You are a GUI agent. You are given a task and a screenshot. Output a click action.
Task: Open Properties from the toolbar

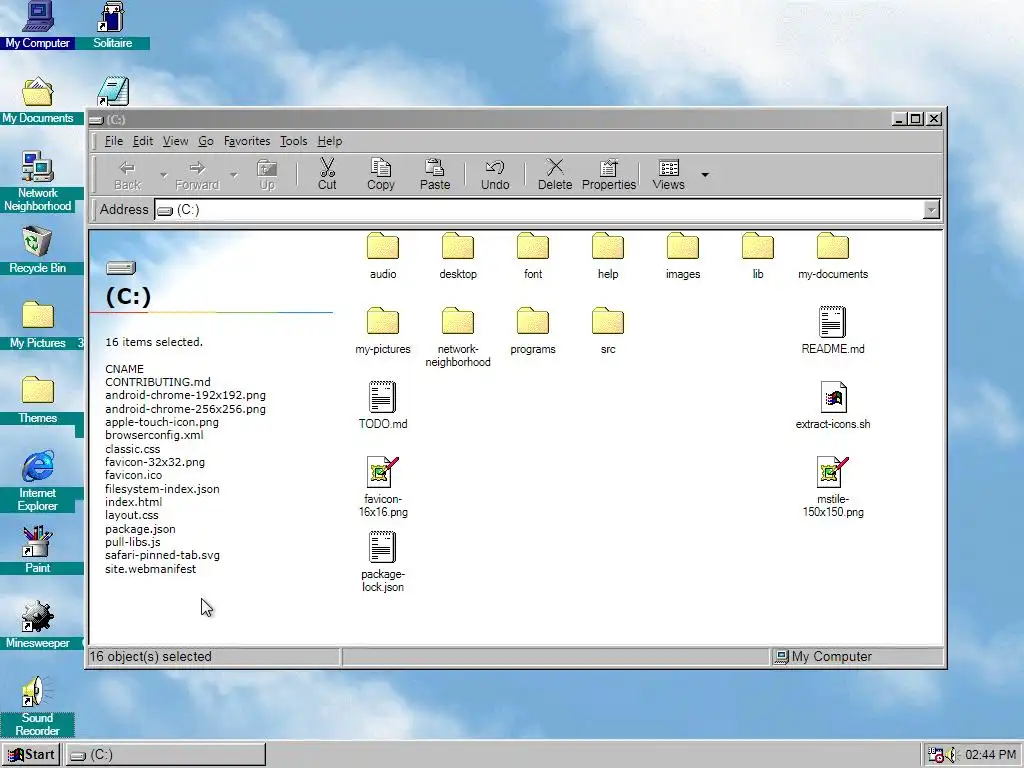click(x=609, y=174)
